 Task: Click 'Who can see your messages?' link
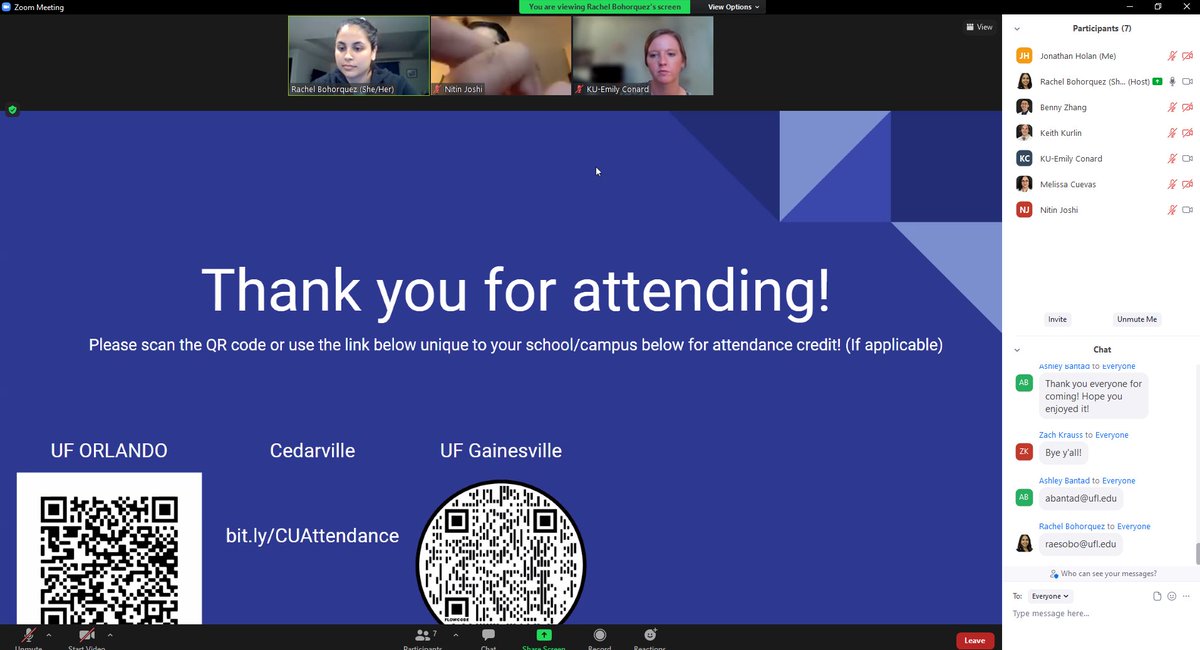1109,574
